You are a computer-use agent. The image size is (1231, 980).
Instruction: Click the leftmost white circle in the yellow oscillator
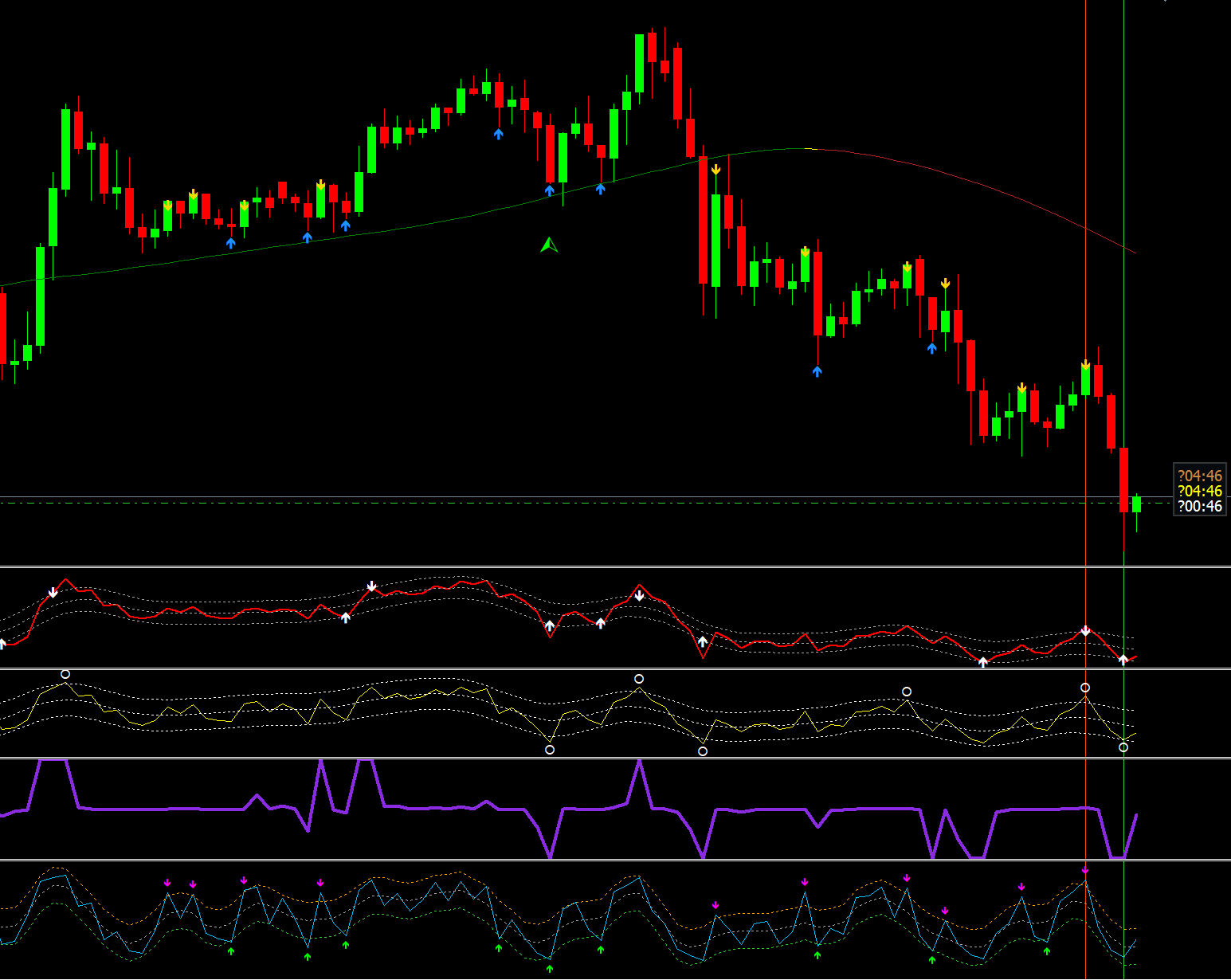click(65, 674)
